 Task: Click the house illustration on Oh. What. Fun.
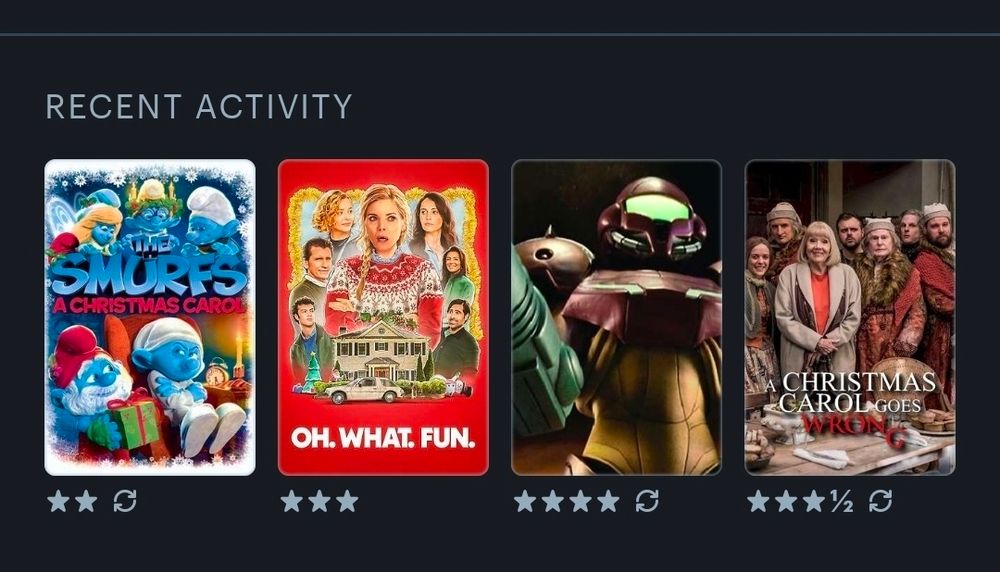381,350
